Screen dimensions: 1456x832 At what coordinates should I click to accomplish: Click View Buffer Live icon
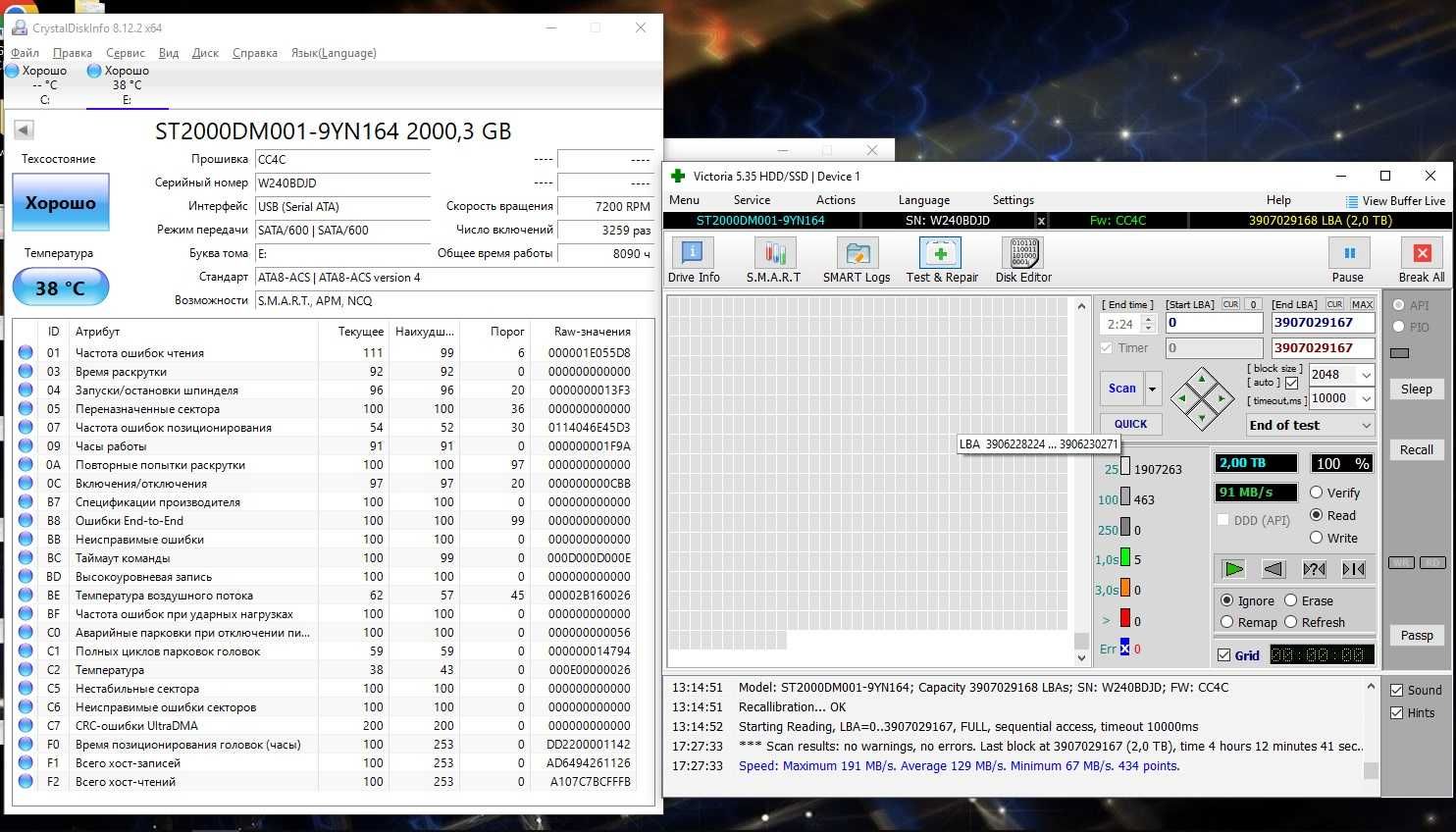tap(1352, 201)
